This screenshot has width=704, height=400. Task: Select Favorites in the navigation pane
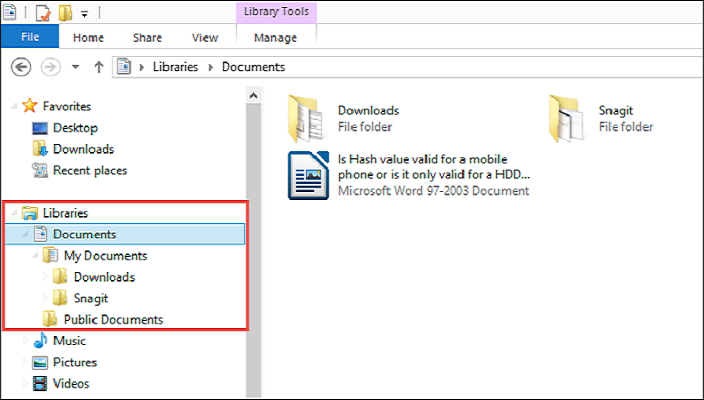[x=67, y=106]
